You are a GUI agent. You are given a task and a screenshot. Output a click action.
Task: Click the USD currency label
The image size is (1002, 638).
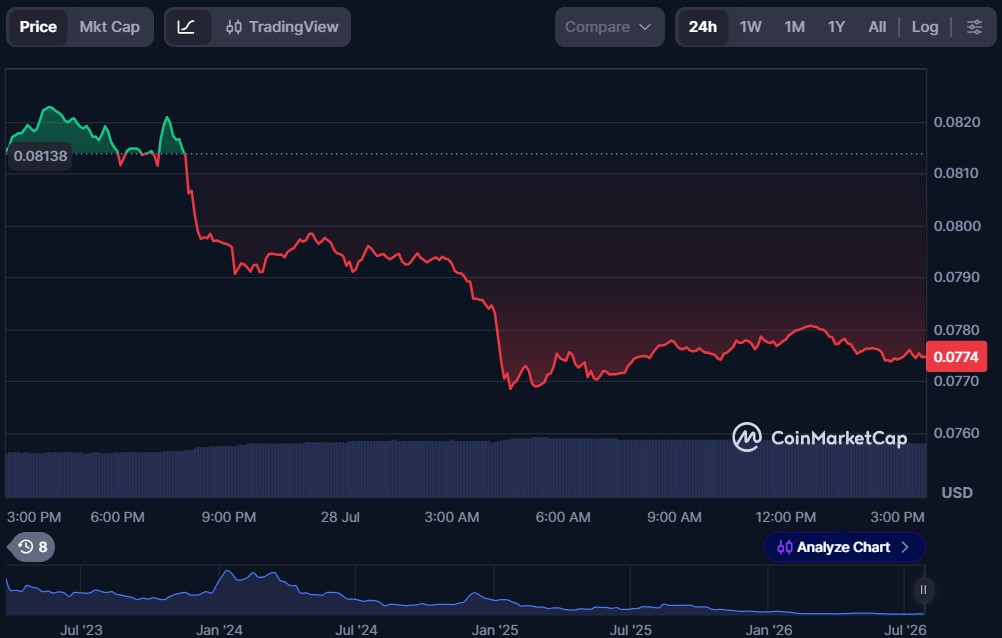pos(957,492)
